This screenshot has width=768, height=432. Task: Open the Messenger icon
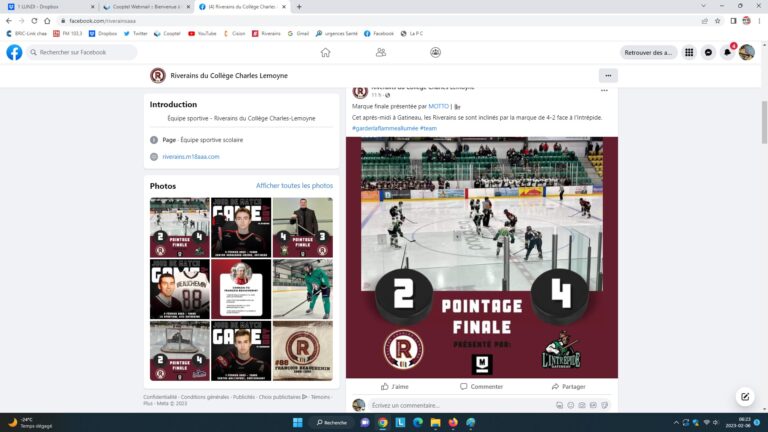pos(709,52)
